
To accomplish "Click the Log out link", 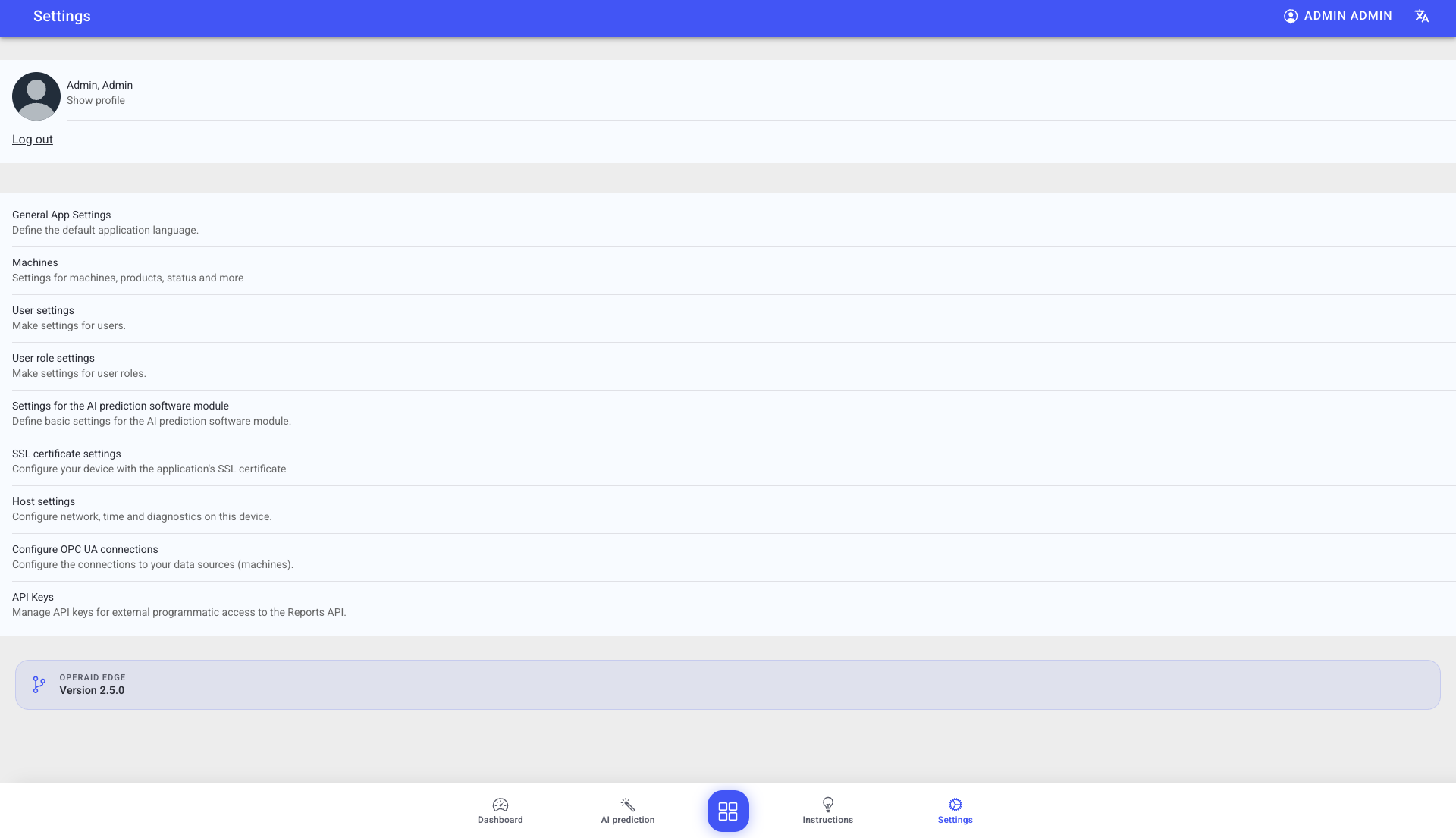I will pos(33,140).
